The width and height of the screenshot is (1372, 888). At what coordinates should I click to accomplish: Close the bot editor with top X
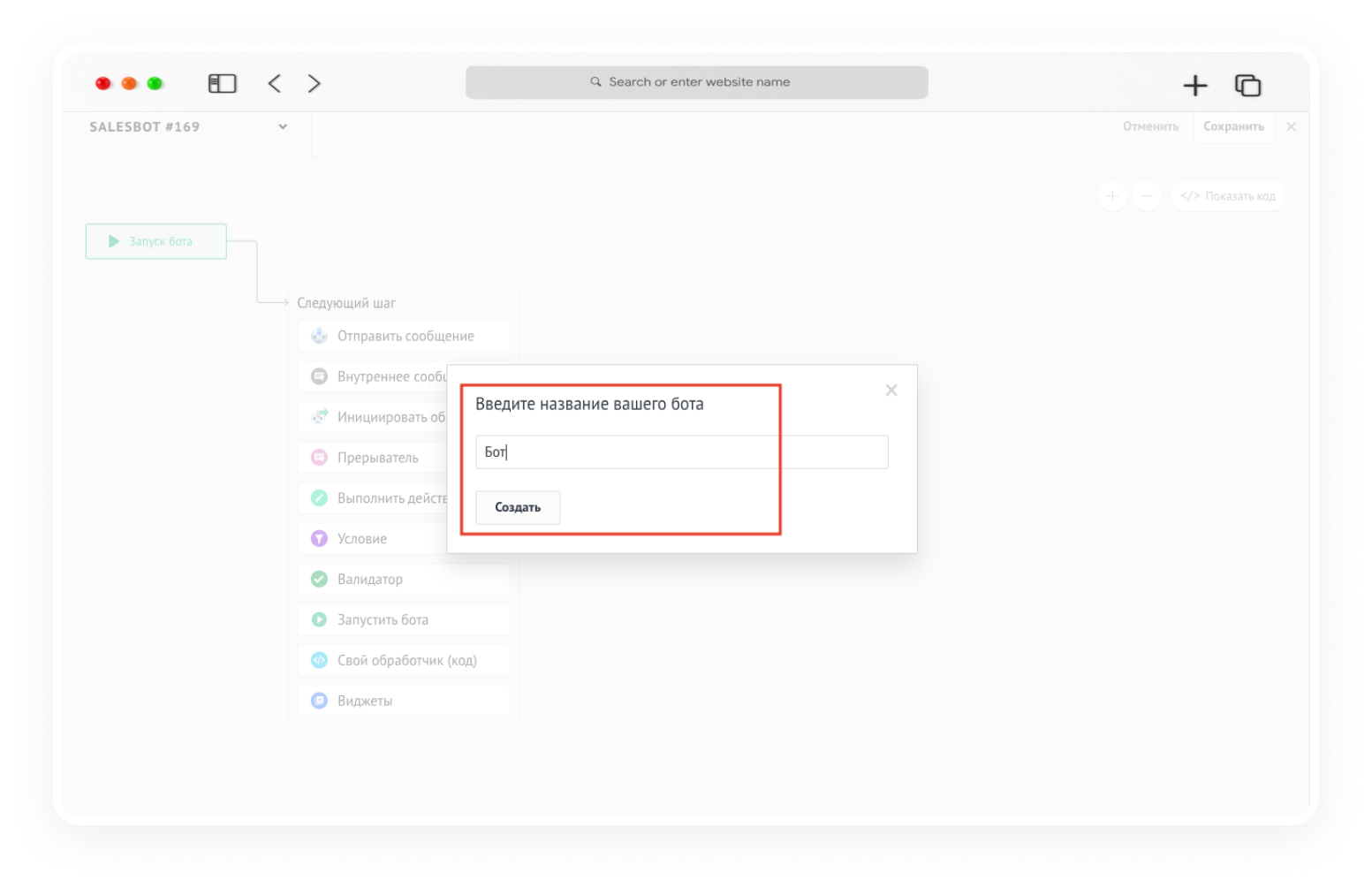point(1292,126)
